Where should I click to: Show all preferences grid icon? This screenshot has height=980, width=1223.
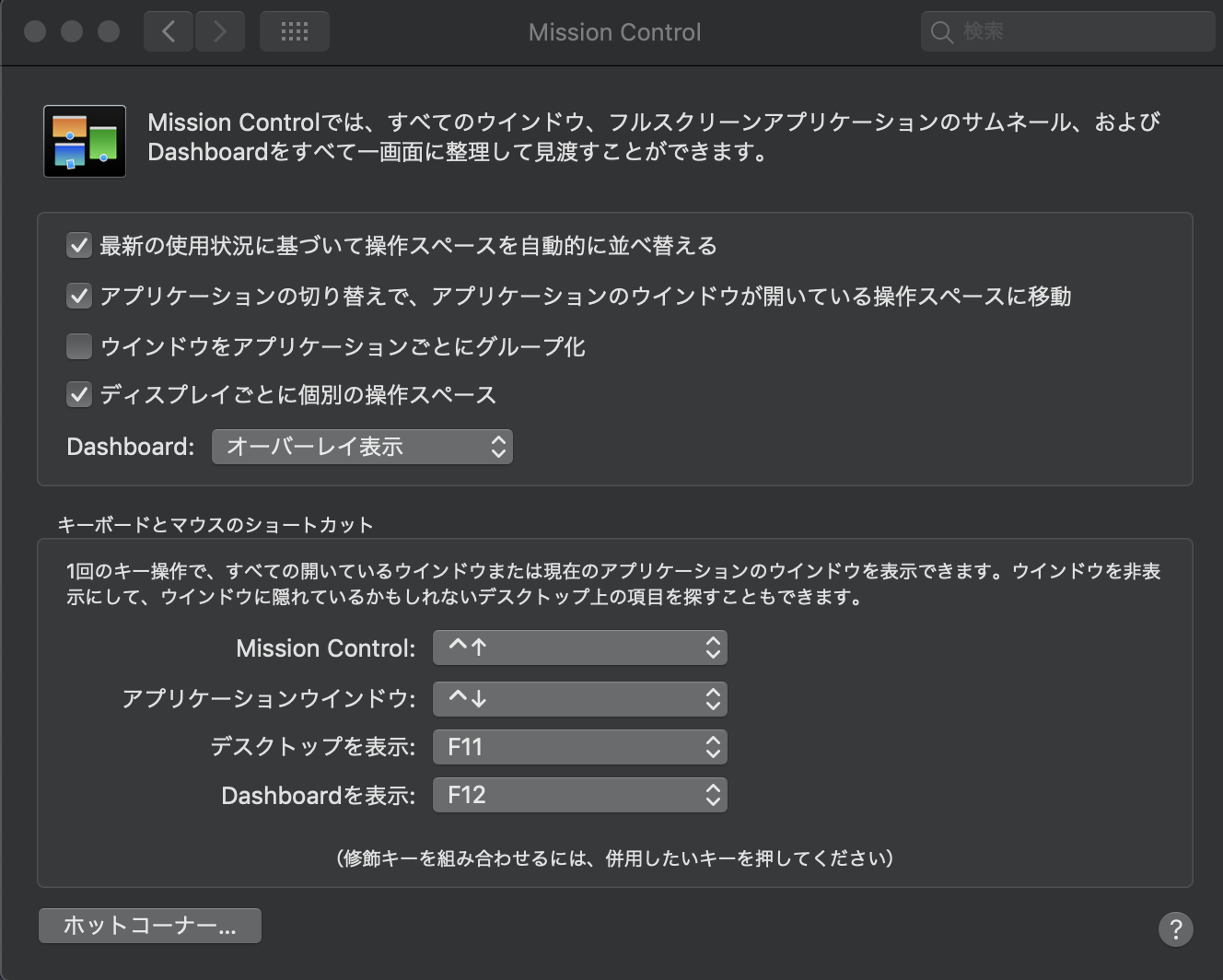pyautogui.click(x=295, y=32)
